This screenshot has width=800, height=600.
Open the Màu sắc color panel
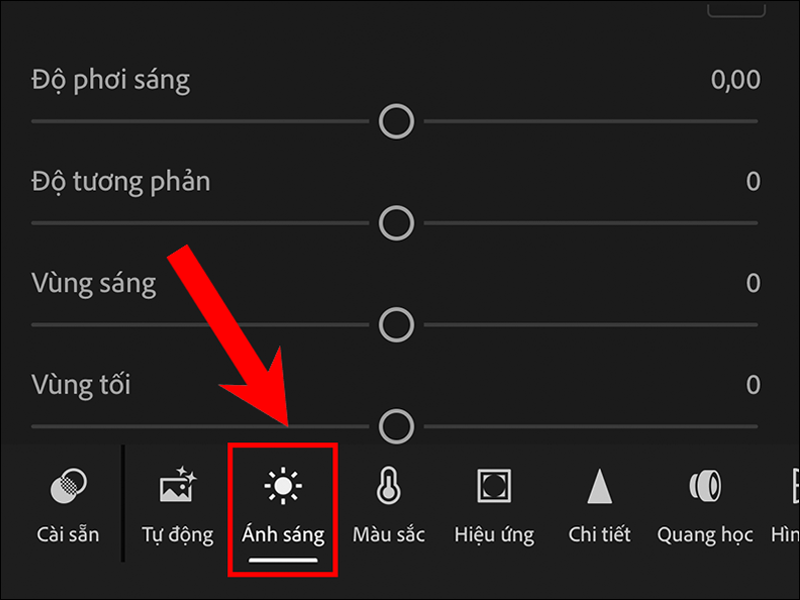388,505
